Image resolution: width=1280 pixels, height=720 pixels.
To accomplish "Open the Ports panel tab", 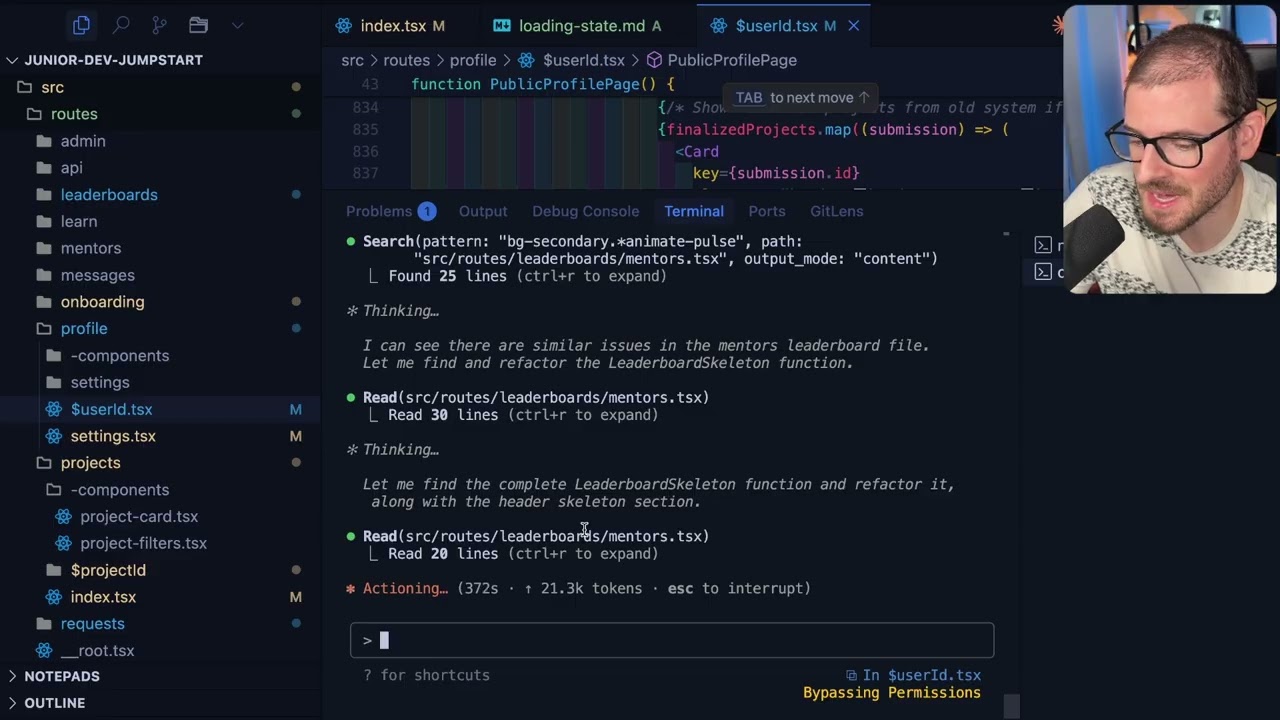I will 767,211.
